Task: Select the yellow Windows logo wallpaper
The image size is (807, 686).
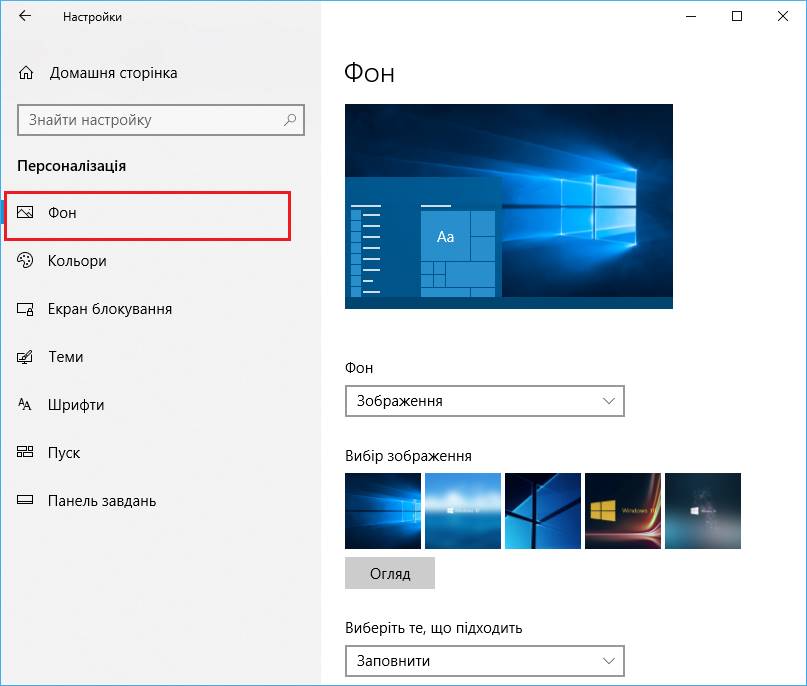Action: [623, 511]
